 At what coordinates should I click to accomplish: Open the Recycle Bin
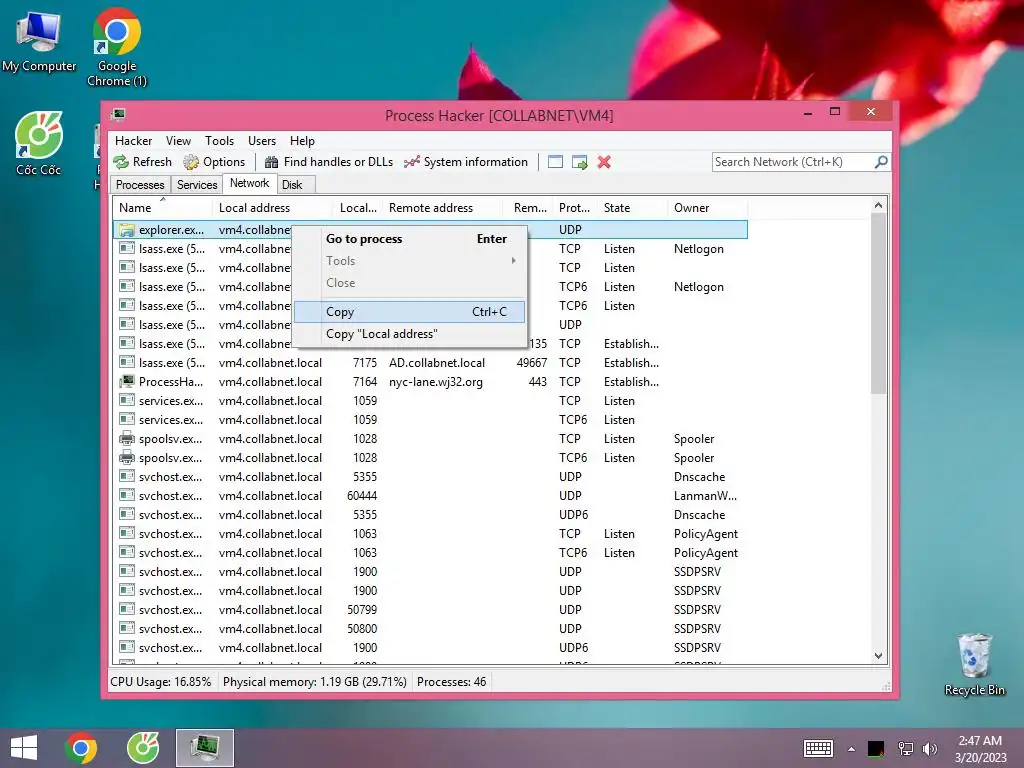click(x=974, y=664)
